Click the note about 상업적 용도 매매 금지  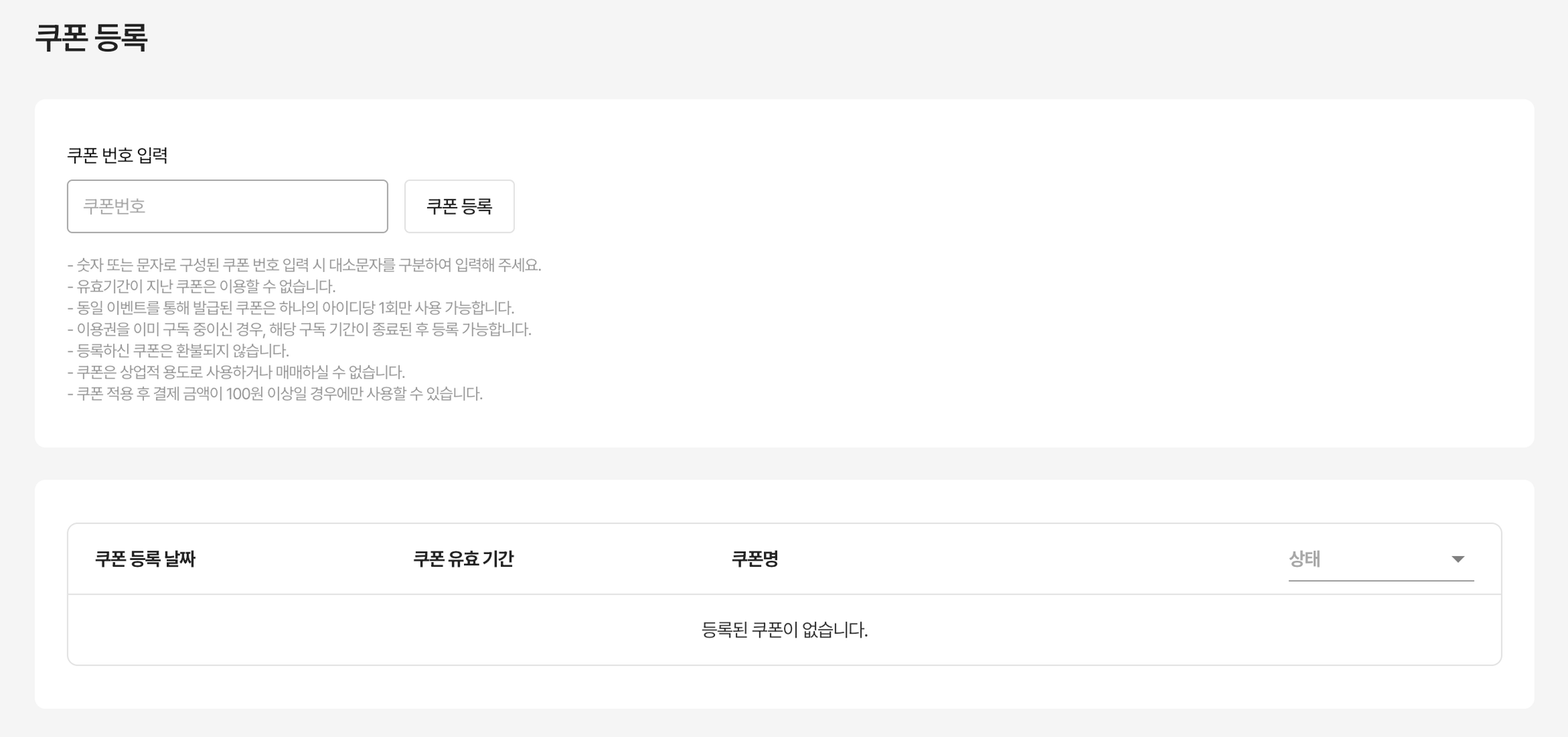(x=237, y=372)
